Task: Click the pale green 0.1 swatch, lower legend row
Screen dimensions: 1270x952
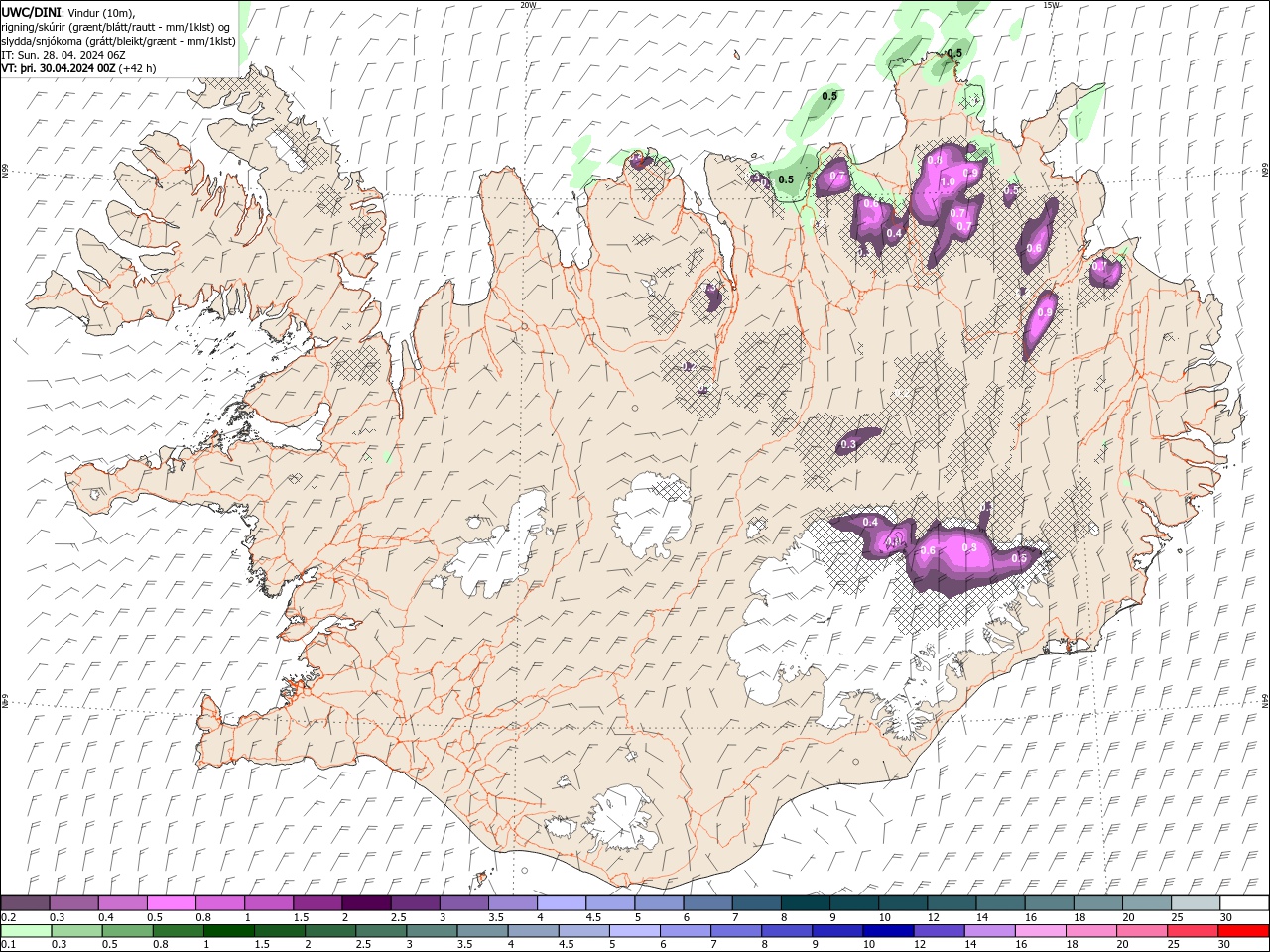Action: click(x=26, y=931)
